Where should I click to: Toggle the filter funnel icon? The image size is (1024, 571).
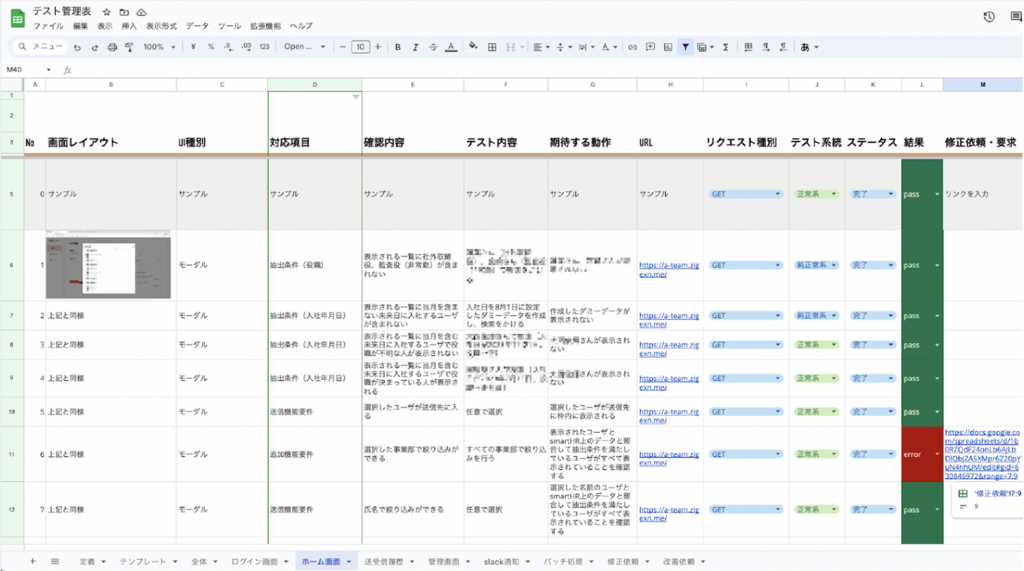point(685,47)
